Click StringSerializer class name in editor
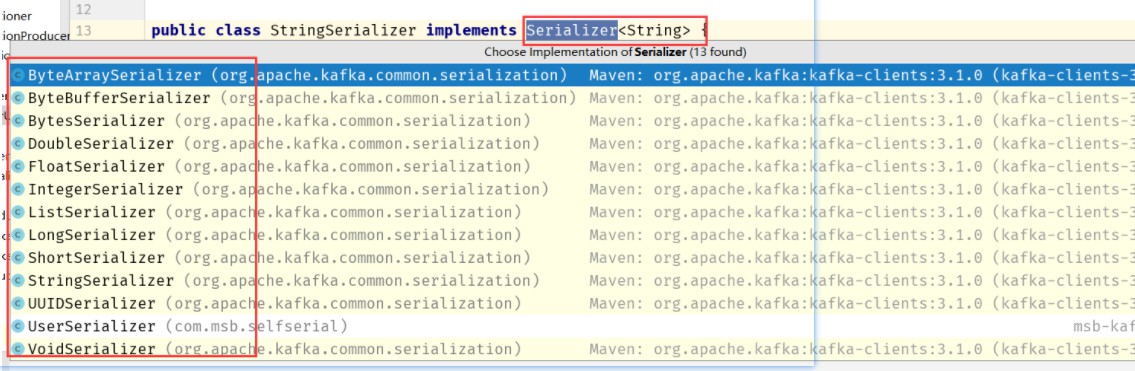This screenshot has width=1135, height=371. 343,30
